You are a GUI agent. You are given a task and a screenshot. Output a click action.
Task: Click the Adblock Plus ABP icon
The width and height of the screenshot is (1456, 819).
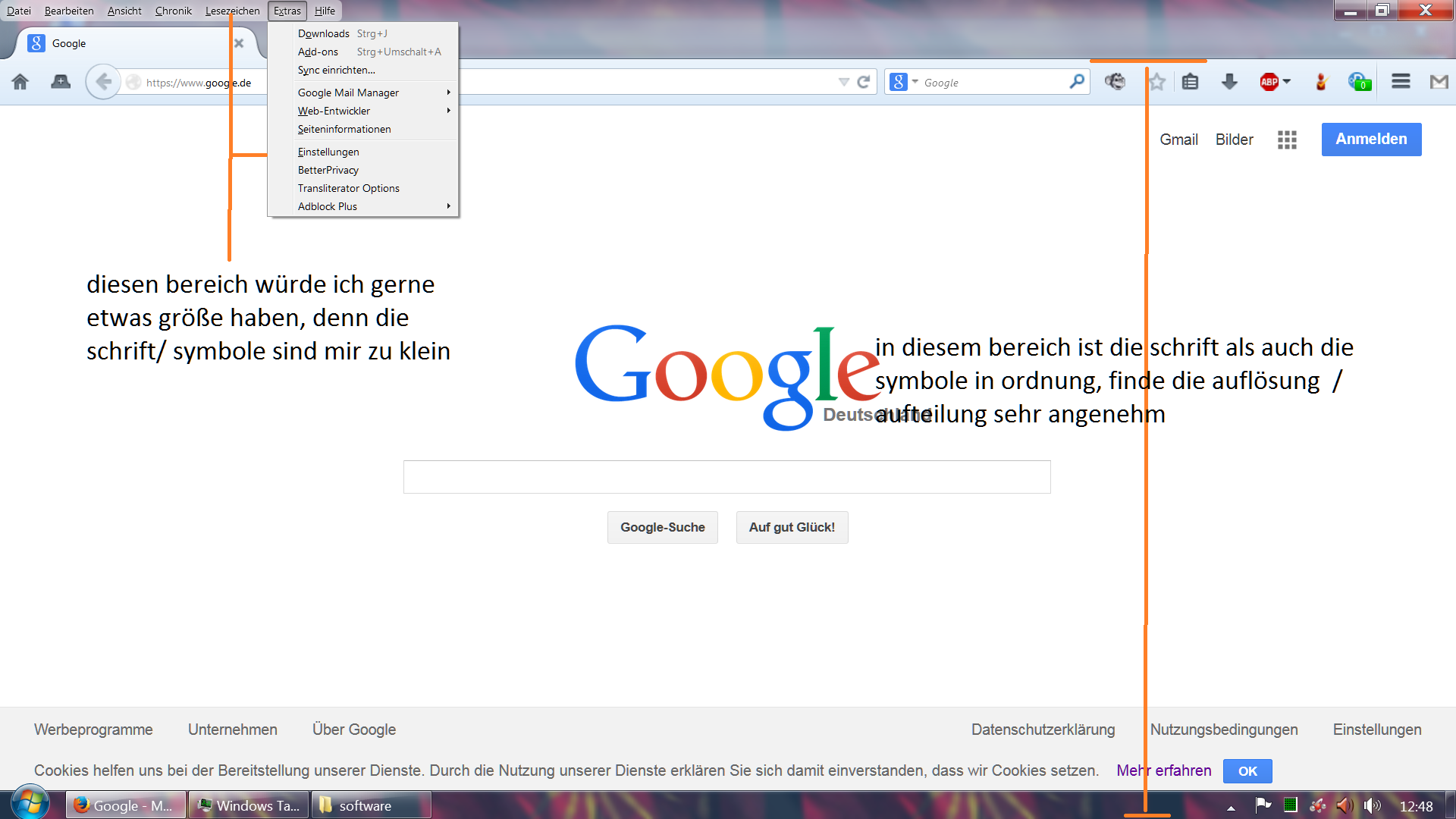[x=1269, y=82]
